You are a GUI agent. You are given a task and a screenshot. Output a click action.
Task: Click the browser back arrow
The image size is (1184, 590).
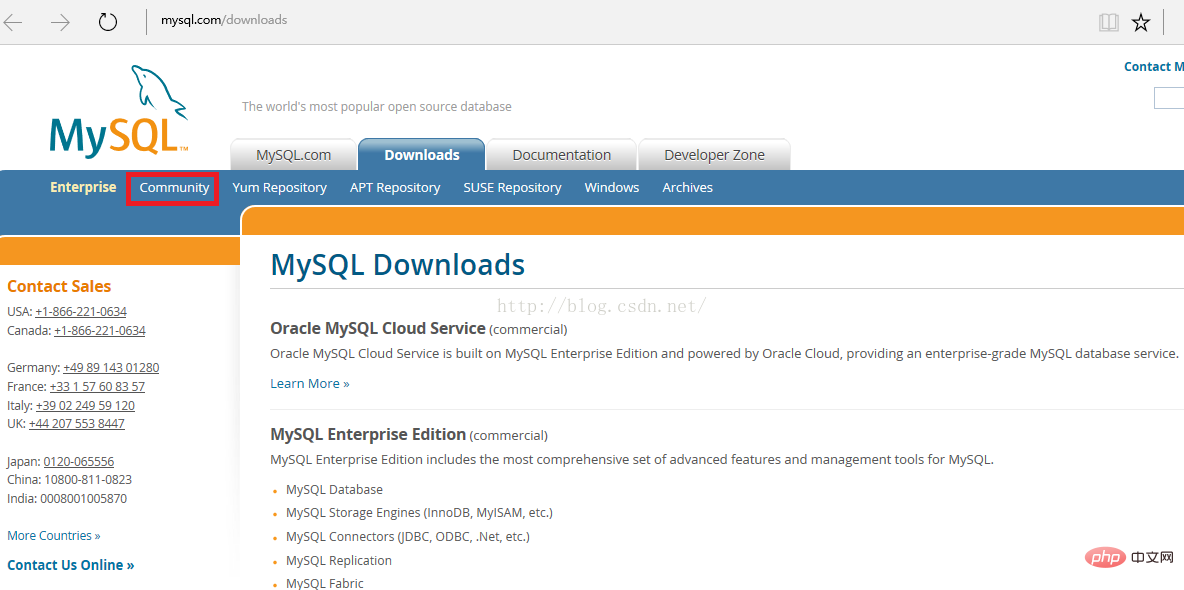[x=13, y=22]
